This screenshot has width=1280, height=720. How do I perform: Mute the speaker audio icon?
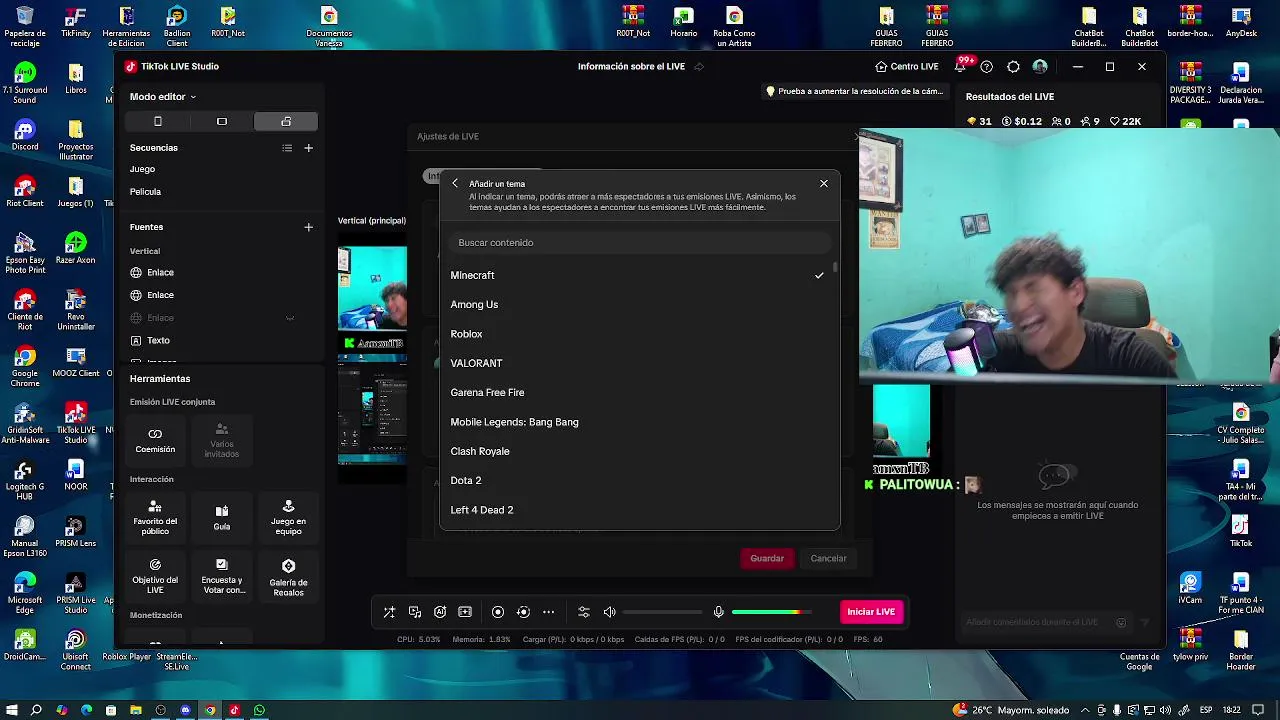click(x=610, y=612)
